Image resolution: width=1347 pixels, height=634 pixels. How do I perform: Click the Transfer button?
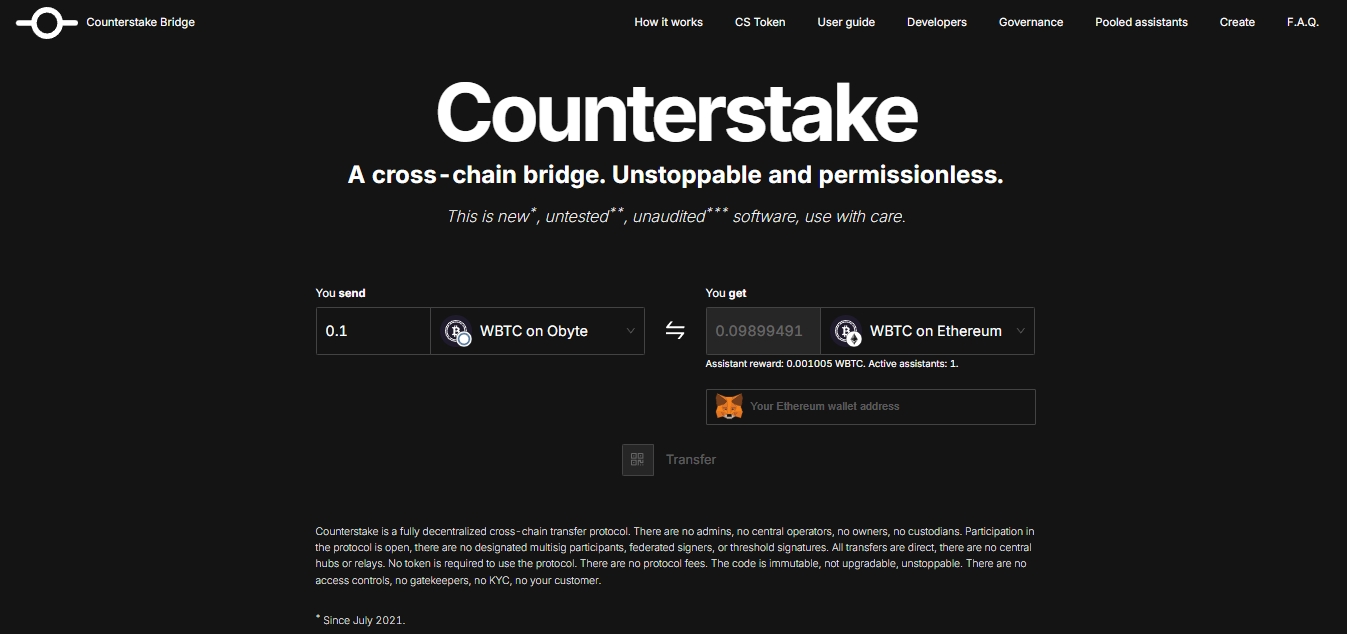[x=691, y=460]
